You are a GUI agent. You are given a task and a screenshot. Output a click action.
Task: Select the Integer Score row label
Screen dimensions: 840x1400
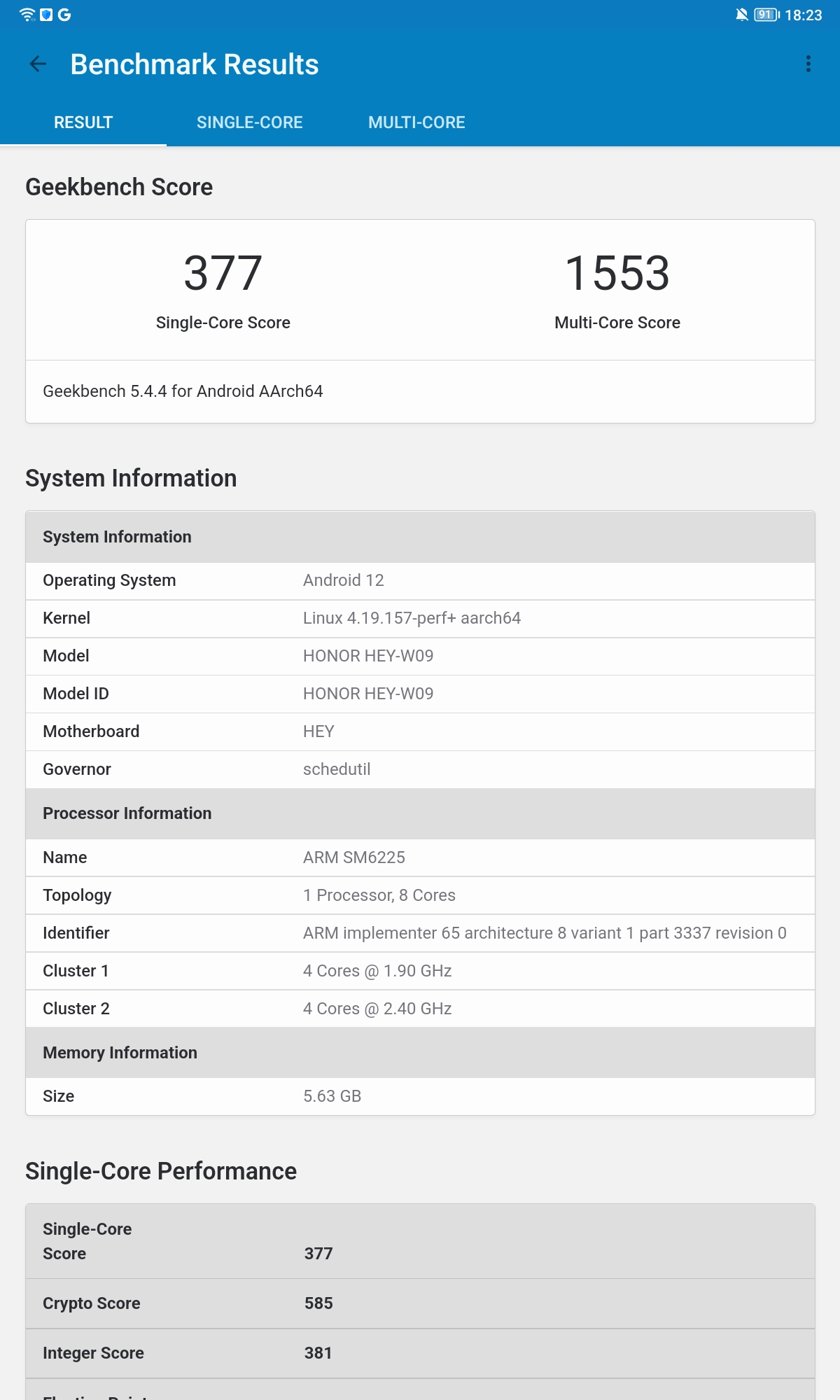(93, 1353)
